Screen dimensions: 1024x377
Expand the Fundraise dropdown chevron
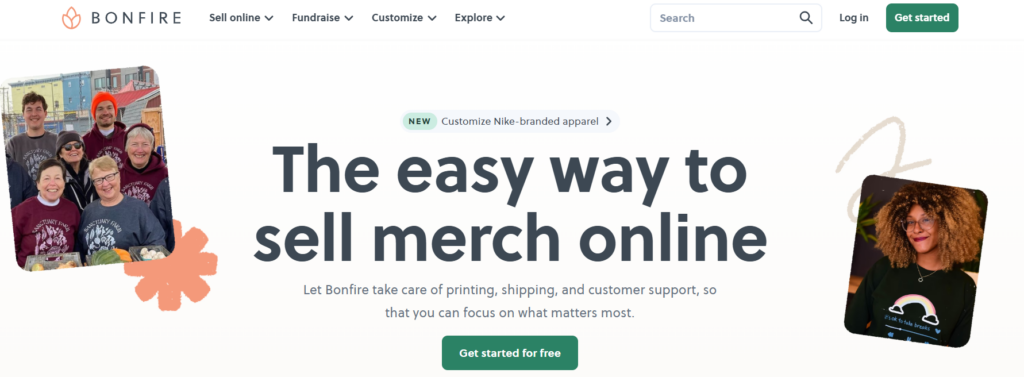pos(349,18)
